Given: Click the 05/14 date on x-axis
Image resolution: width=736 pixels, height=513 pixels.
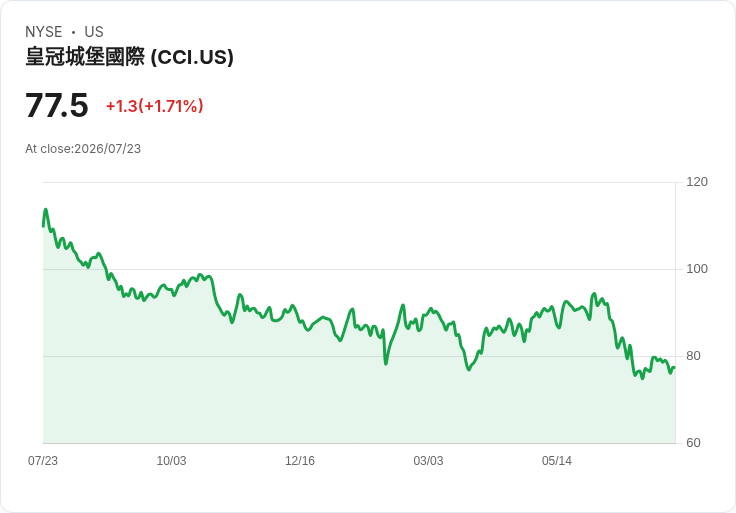Looking at the screenshot, I should [557, 460].
